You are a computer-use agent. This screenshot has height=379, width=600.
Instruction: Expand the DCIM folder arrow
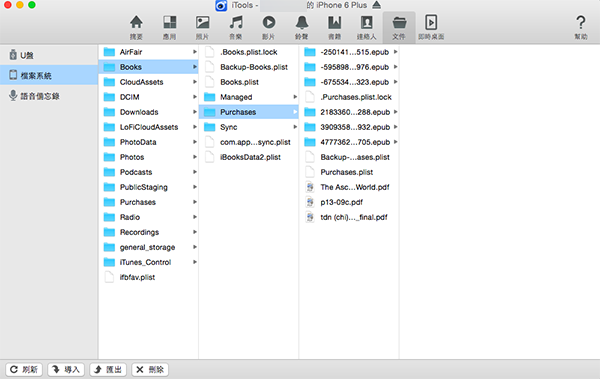[x=195, y=97]
